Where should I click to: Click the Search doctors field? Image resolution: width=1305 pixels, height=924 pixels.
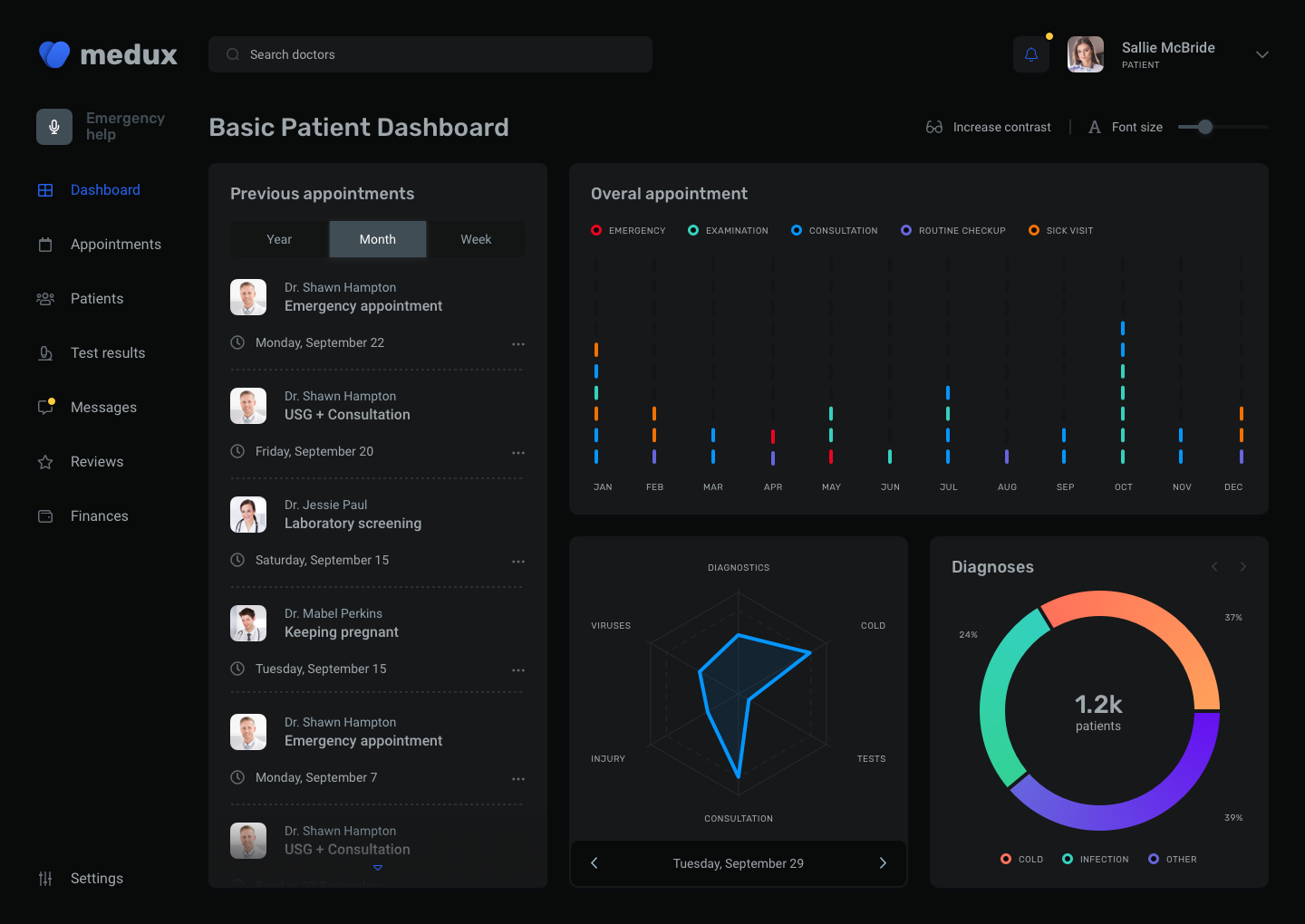tap(430, 54)
